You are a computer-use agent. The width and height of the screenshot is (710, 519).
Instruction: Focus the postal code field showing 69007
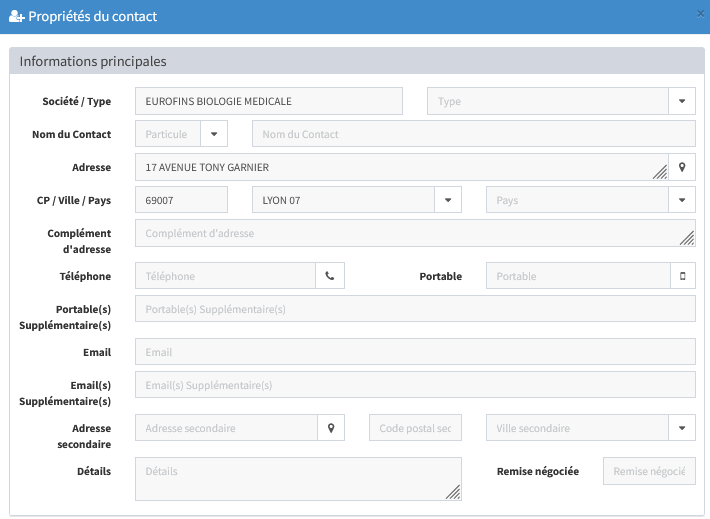182,200
